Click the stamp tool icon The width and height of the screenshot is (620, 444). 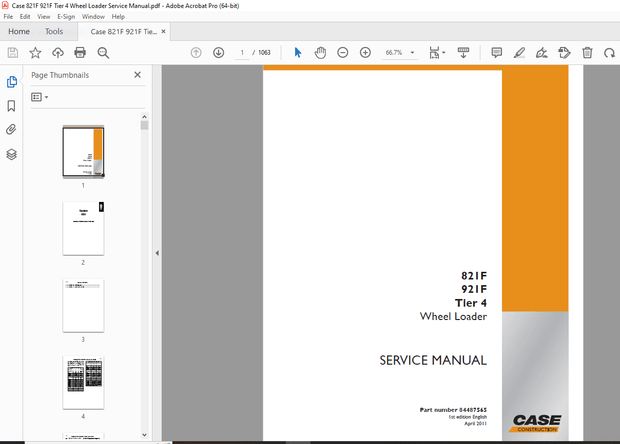click(564, 53)
